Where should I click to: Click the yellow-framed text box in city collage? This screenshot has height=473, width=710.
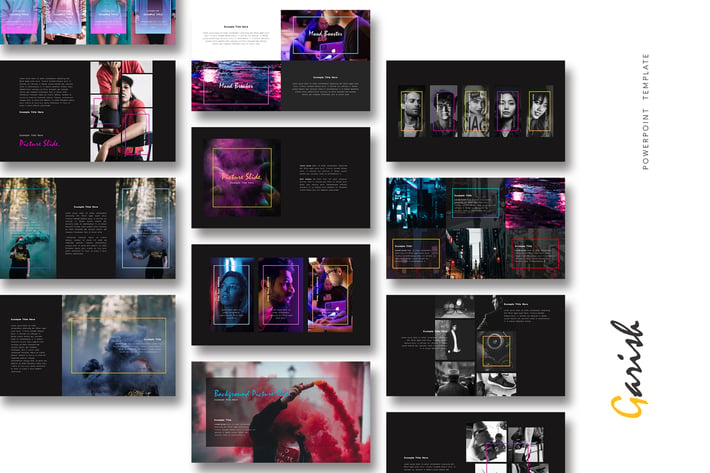point(416,253)
